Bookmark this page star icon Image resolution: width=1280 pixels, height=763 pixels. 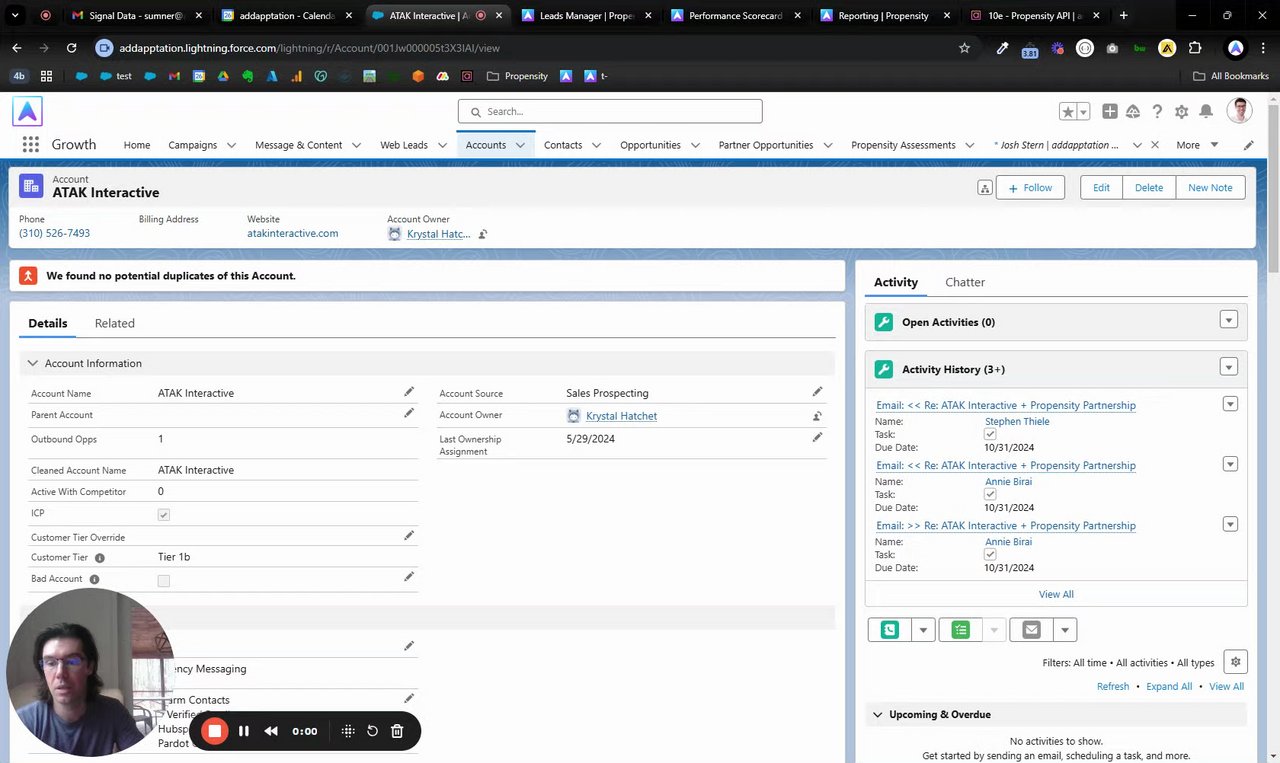[964, 47]
